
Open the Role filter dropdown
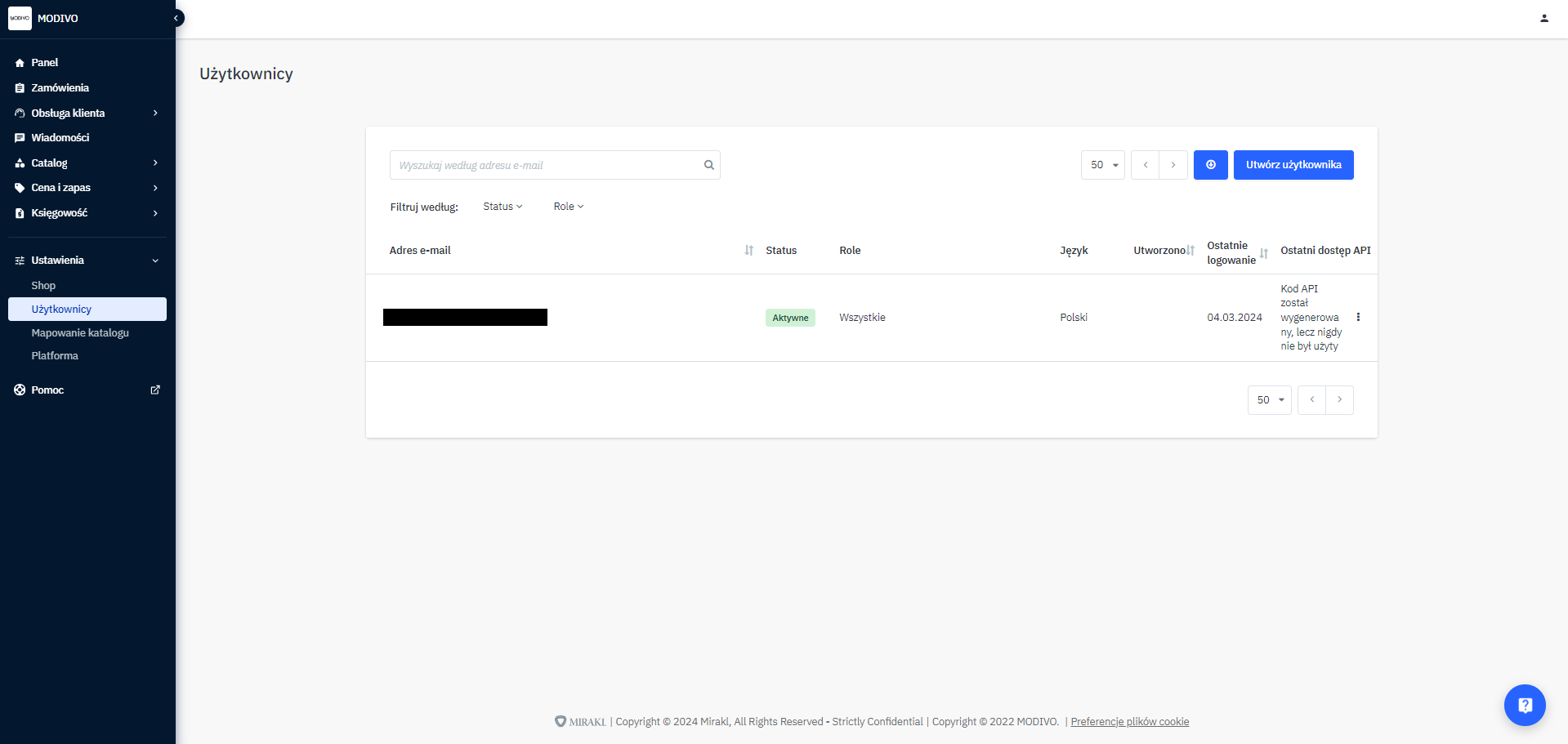[568, 207]
